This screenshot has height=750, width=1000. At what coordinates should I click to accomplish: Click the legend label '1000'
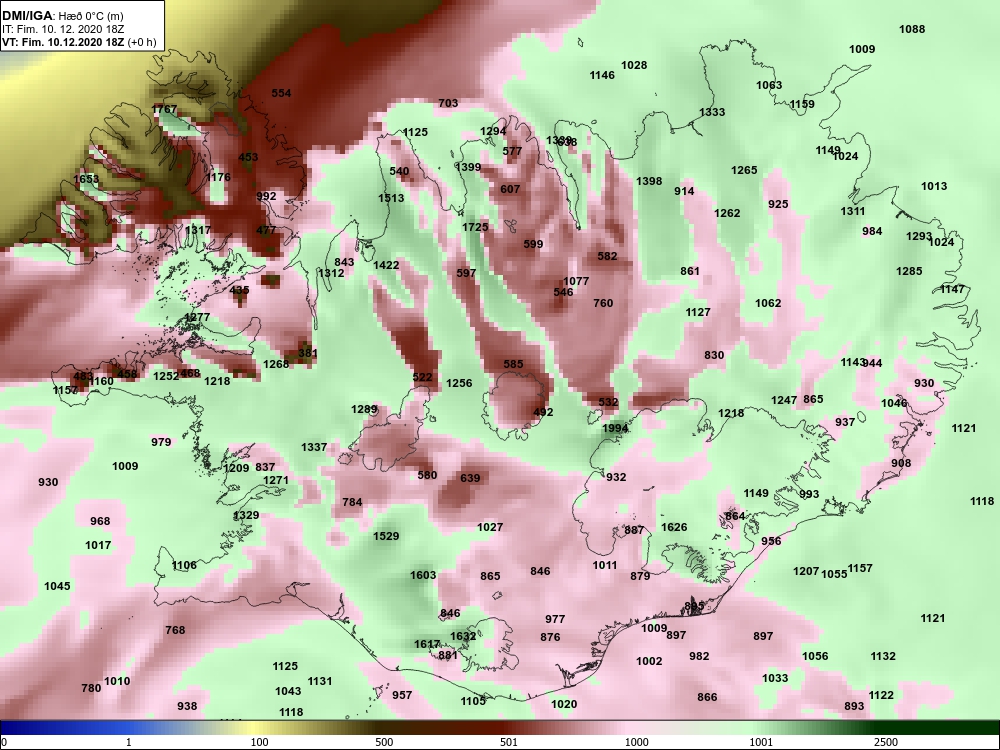tap(636, 742)
